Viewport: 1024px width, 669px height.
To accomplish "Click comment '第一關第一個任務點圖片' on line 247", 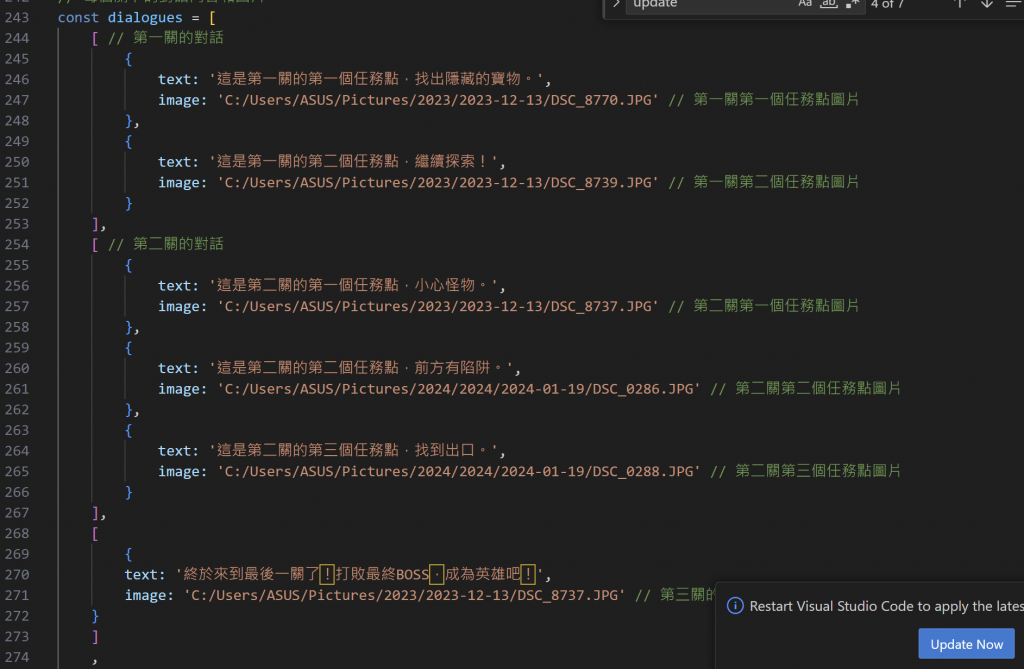I will click(x=776, y=100).
